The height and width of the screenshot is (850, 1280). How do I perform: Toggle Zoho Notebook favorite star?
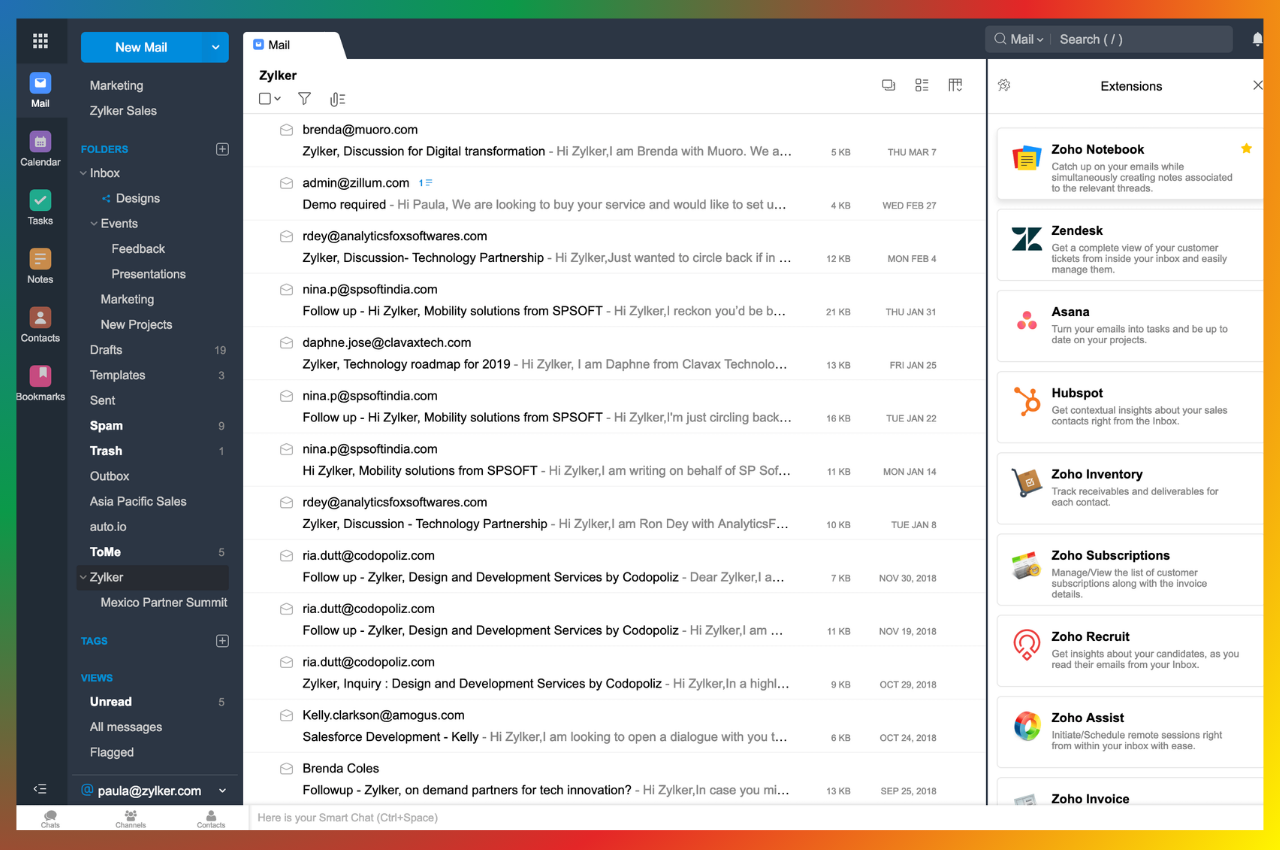pyautogui.click(x=1246, y=149)
